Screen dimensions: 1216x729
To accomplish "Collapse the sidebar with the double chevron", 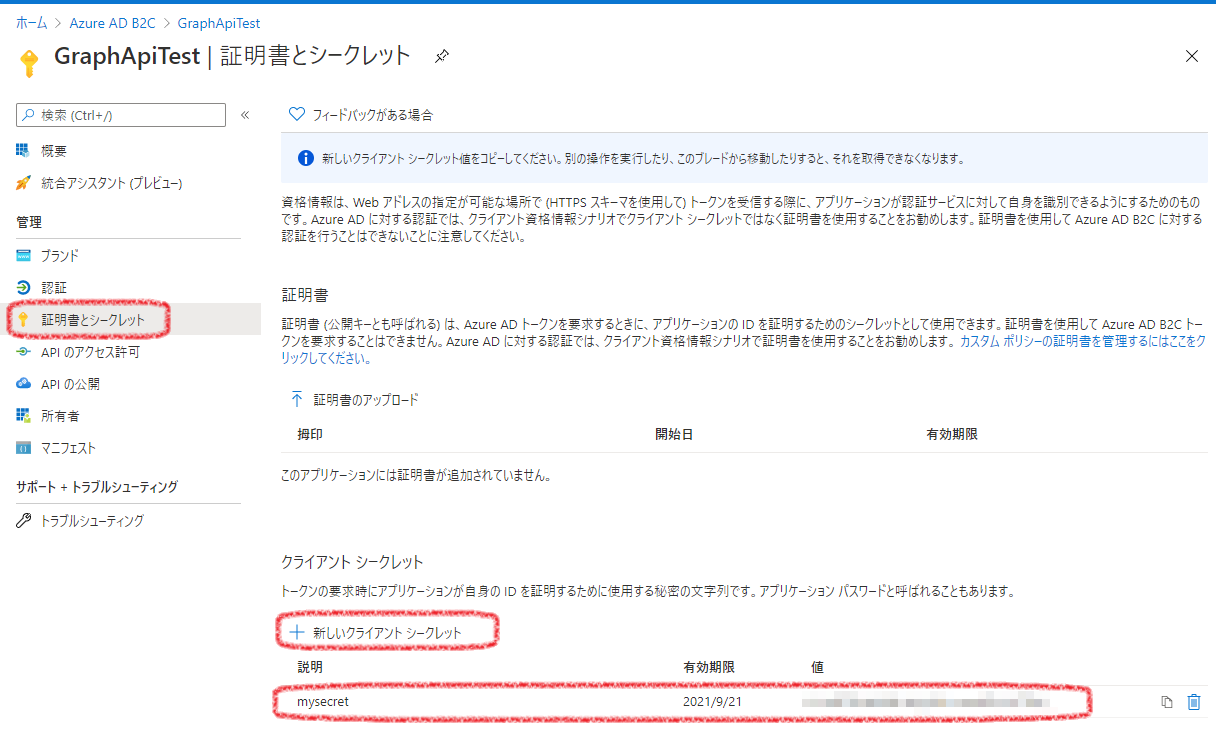I will [245, 115].
